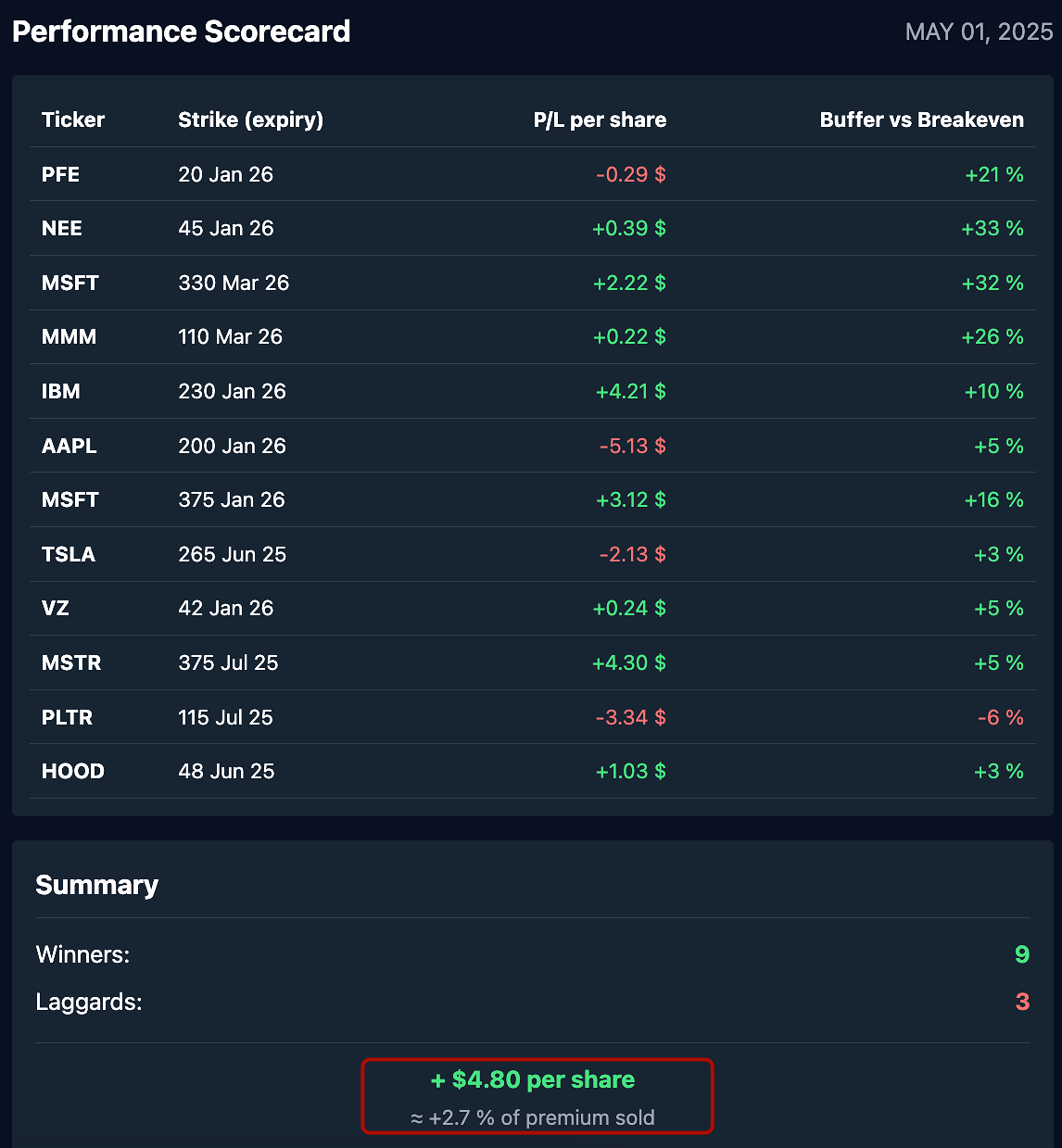Click the -0.29 $ P/L value

click(x=631, y=174)
